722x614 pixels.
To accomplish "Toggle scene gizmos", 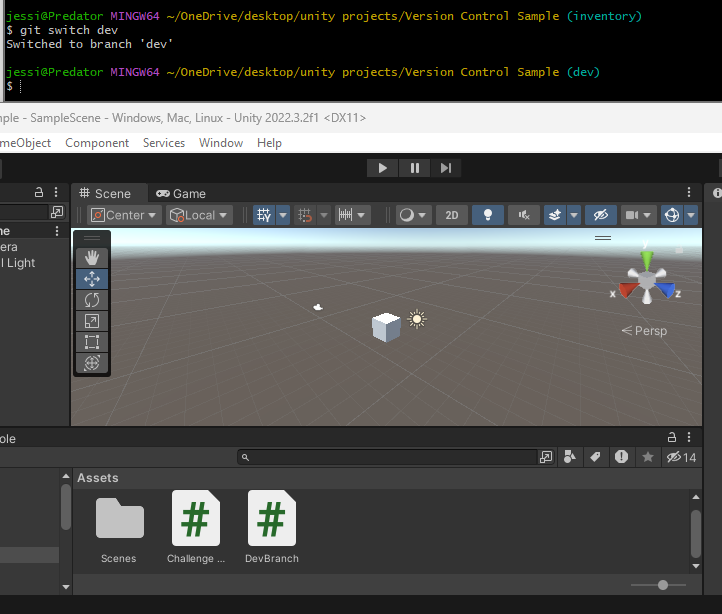I will (672, 215).
